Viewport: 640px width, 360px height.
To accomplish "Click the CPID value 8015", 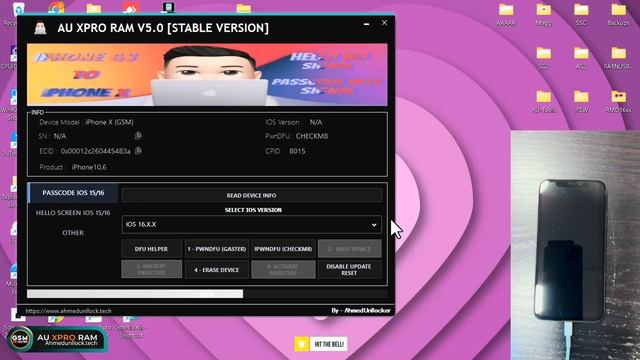I will [x=297, y=151].
